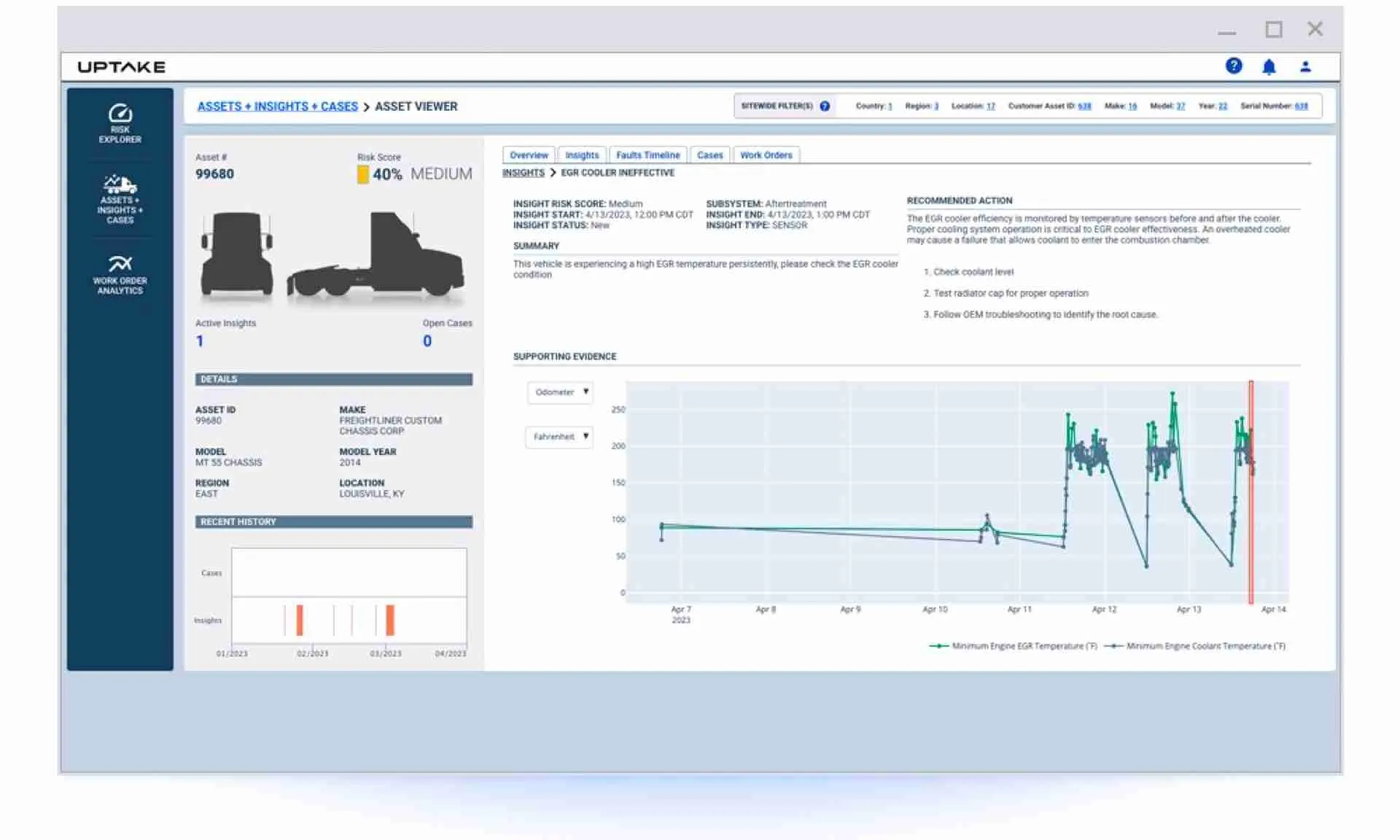1400x840 pixels.
Task: Click asset number 99680 heading
Action: tap(214, 174)
